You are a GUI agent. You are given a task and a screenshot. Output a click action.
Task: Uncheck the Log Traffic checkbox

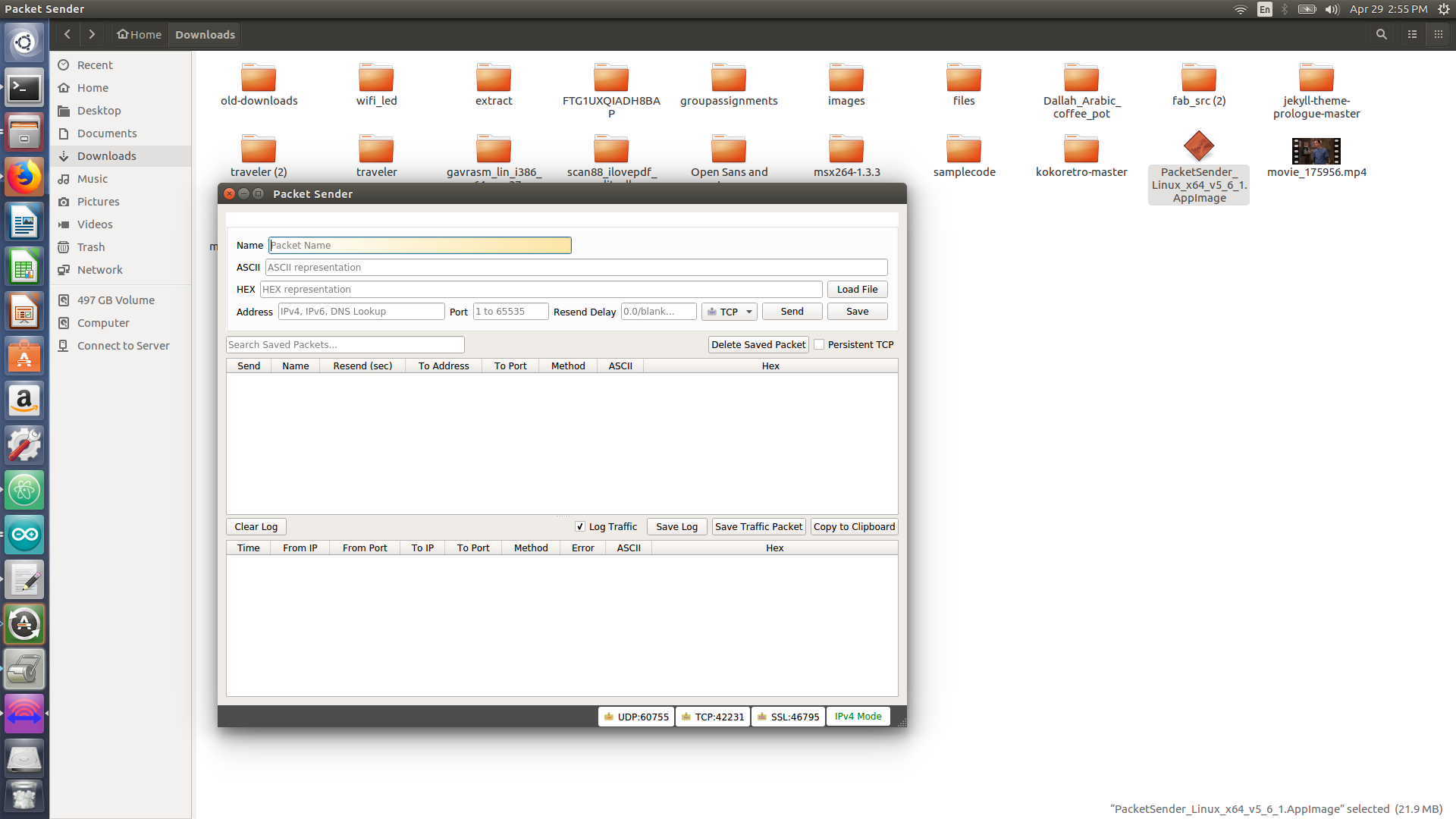[x=580, y=526]
